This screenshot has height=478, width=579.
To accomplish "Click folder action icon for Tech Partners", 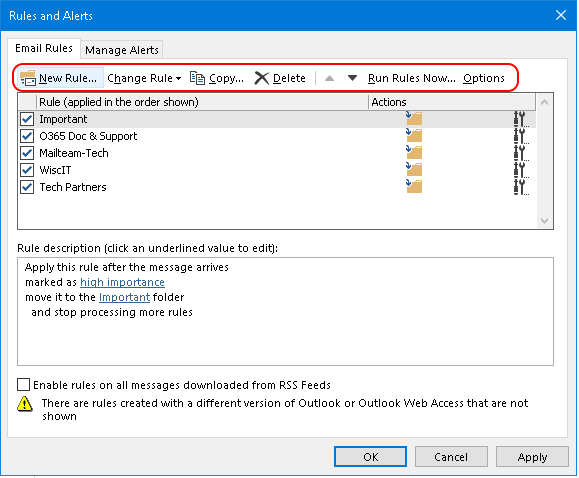I will [x=414, y=186].
